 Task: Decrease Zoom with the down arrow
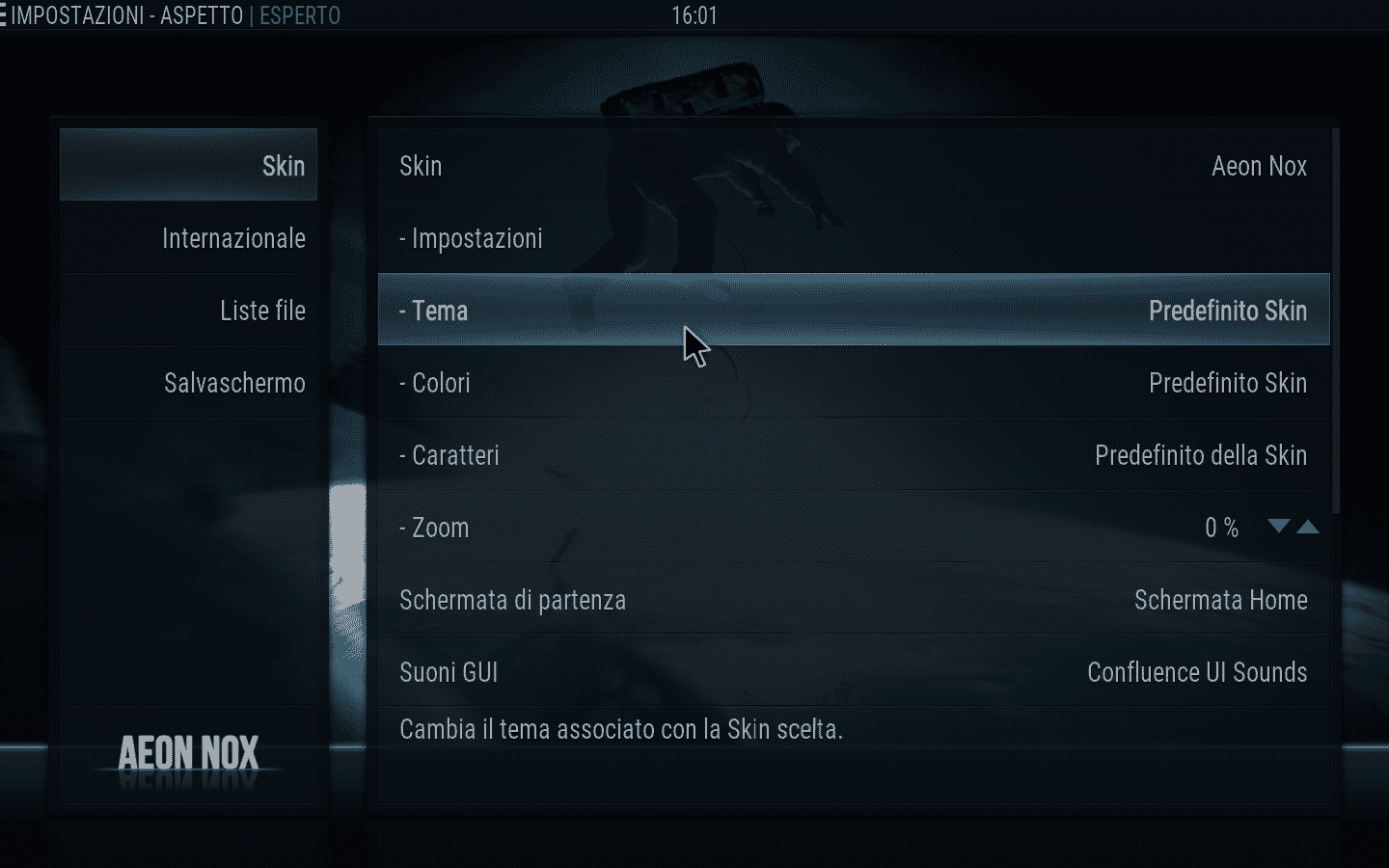(1278, 527)
